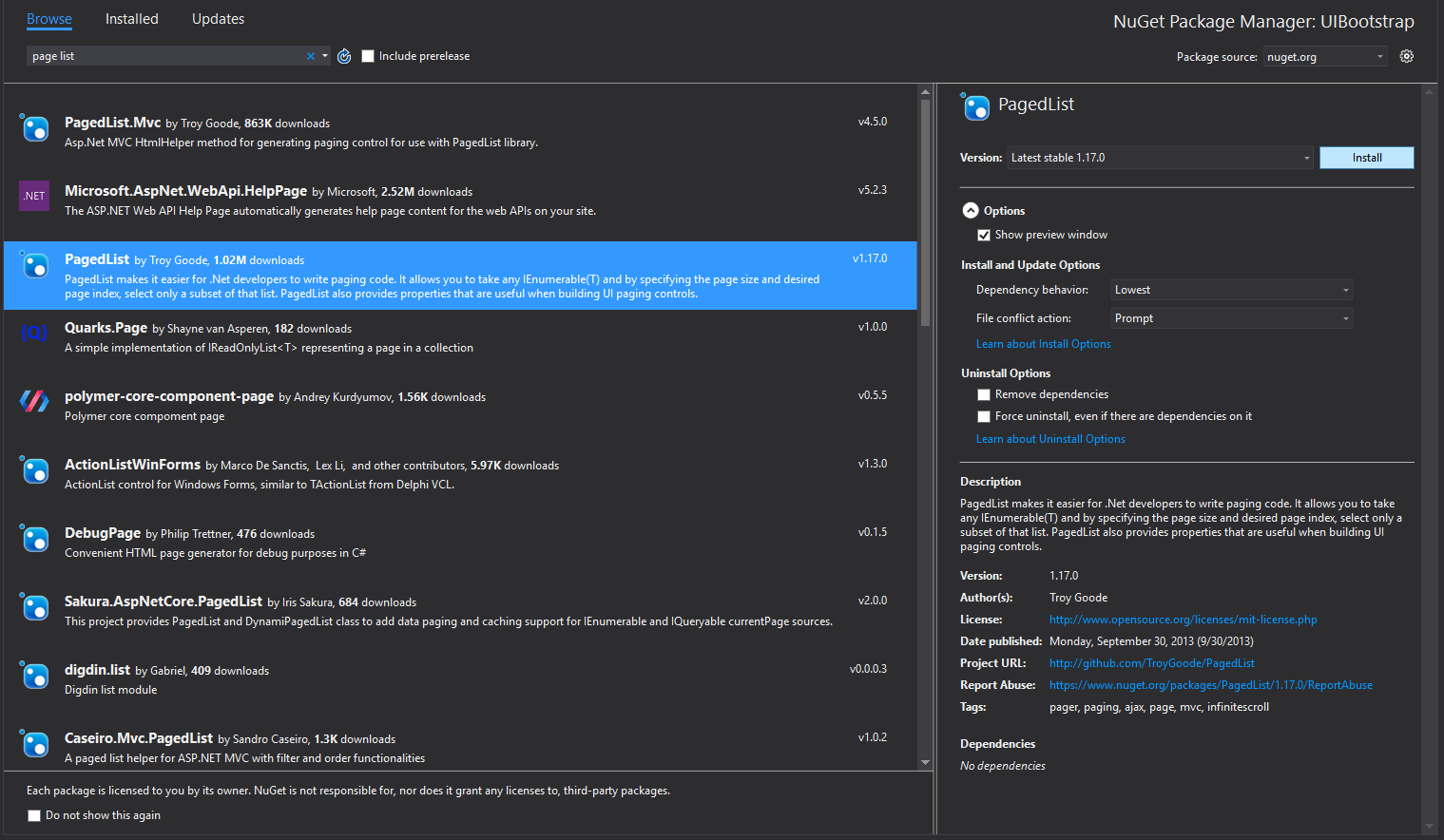Click the v0.0.0.3 version label of digdin.list
Viewport: 1444px width, 840px height.
[x=868, y=669]
